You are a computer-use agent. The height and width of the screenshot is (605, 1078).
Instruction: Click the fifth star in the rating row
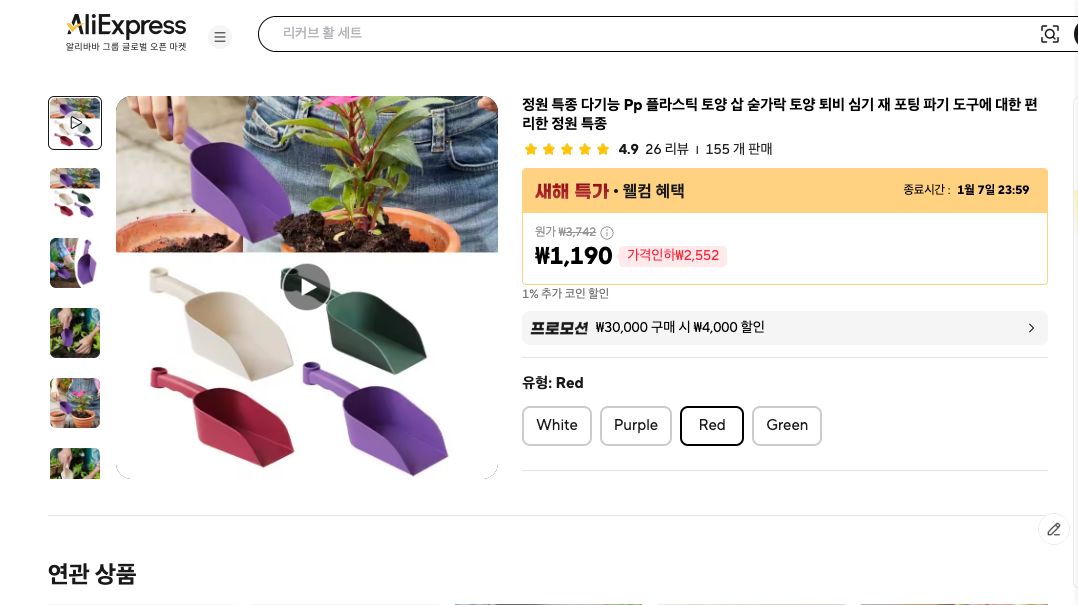pyautogui.click(x=603, y=148)
